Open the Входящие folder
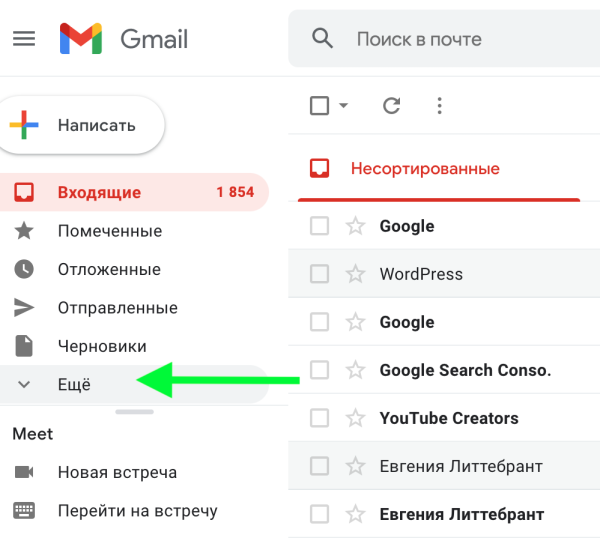The height and width of the screenshot is (538, 600). coord(99,192)
